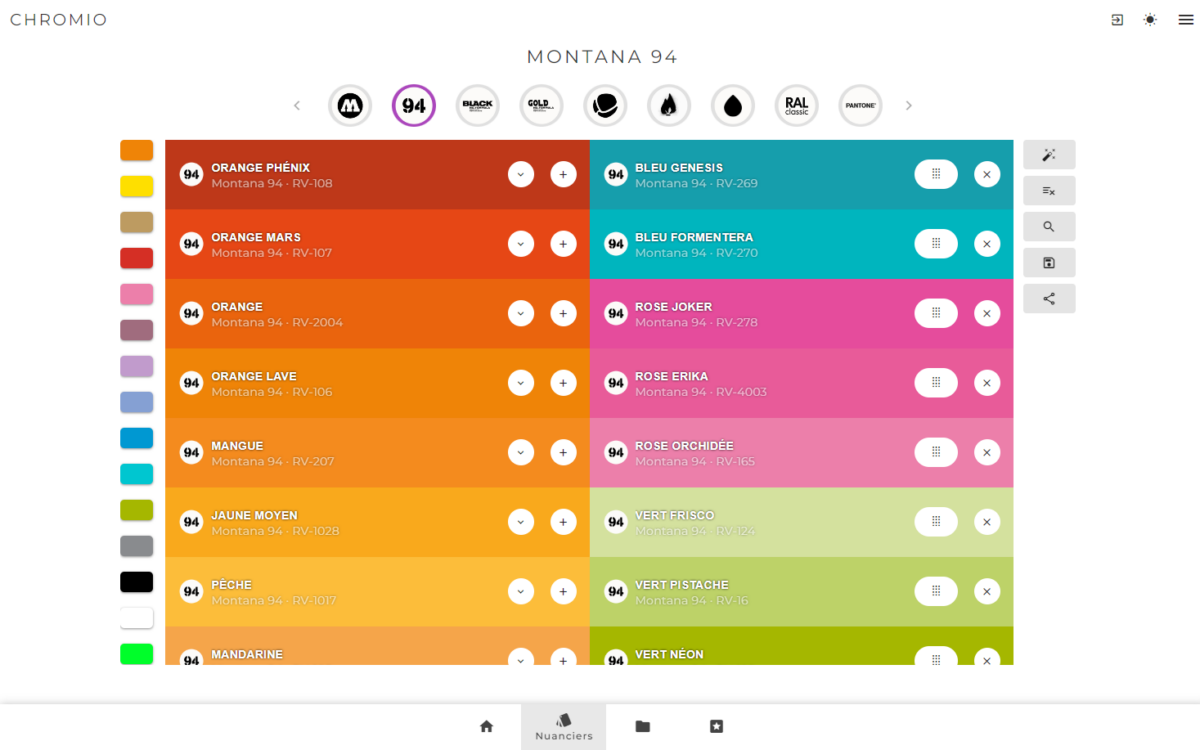Select the Montana Colors brand logo

click(x=349, y=105)
